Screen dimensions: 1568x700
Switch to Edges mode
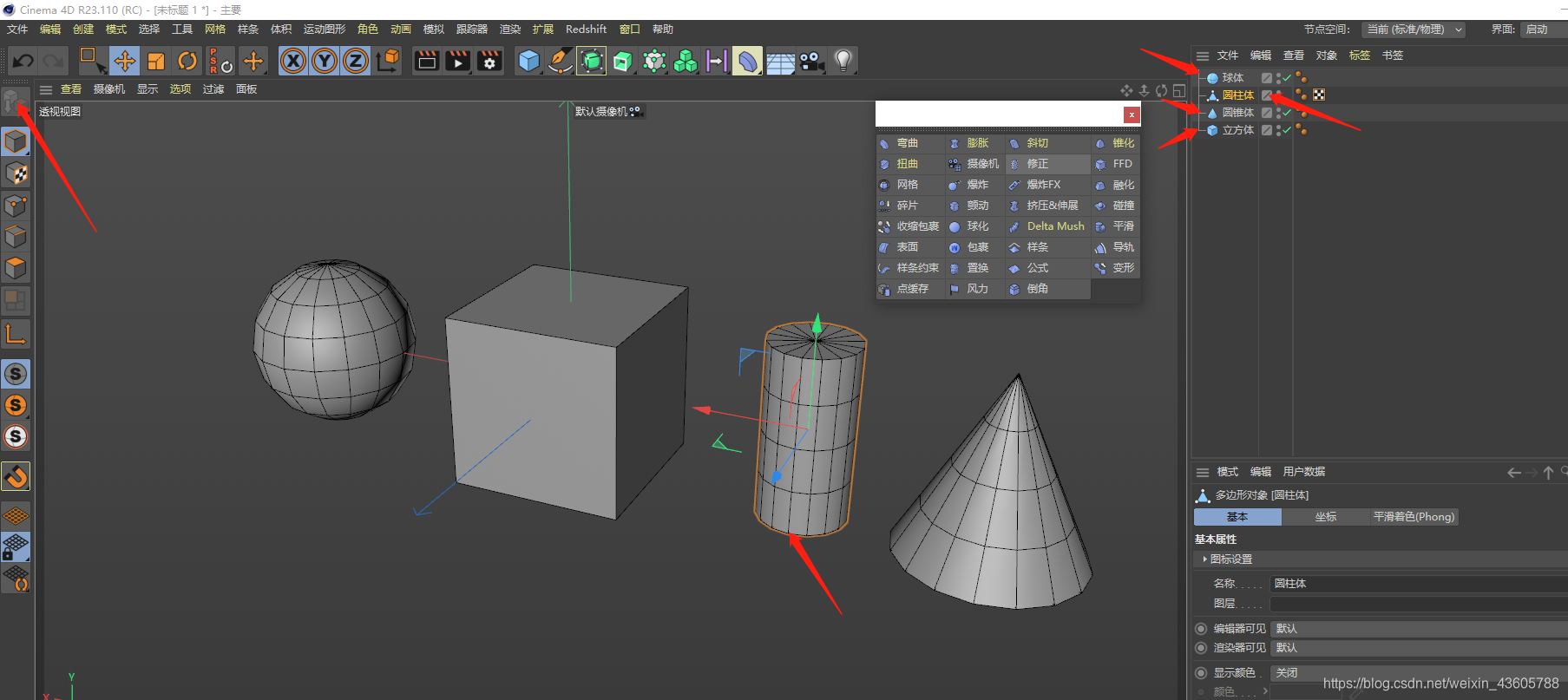(x=16, y=237)
